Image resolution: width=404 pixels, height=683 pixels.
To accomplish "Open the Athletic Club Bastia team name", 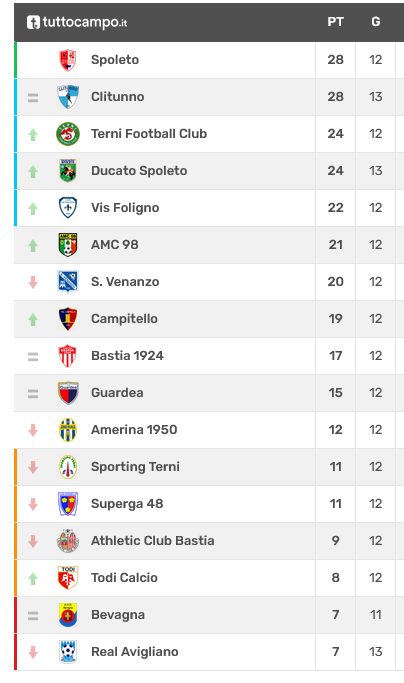I will click(x=153, y=541).
